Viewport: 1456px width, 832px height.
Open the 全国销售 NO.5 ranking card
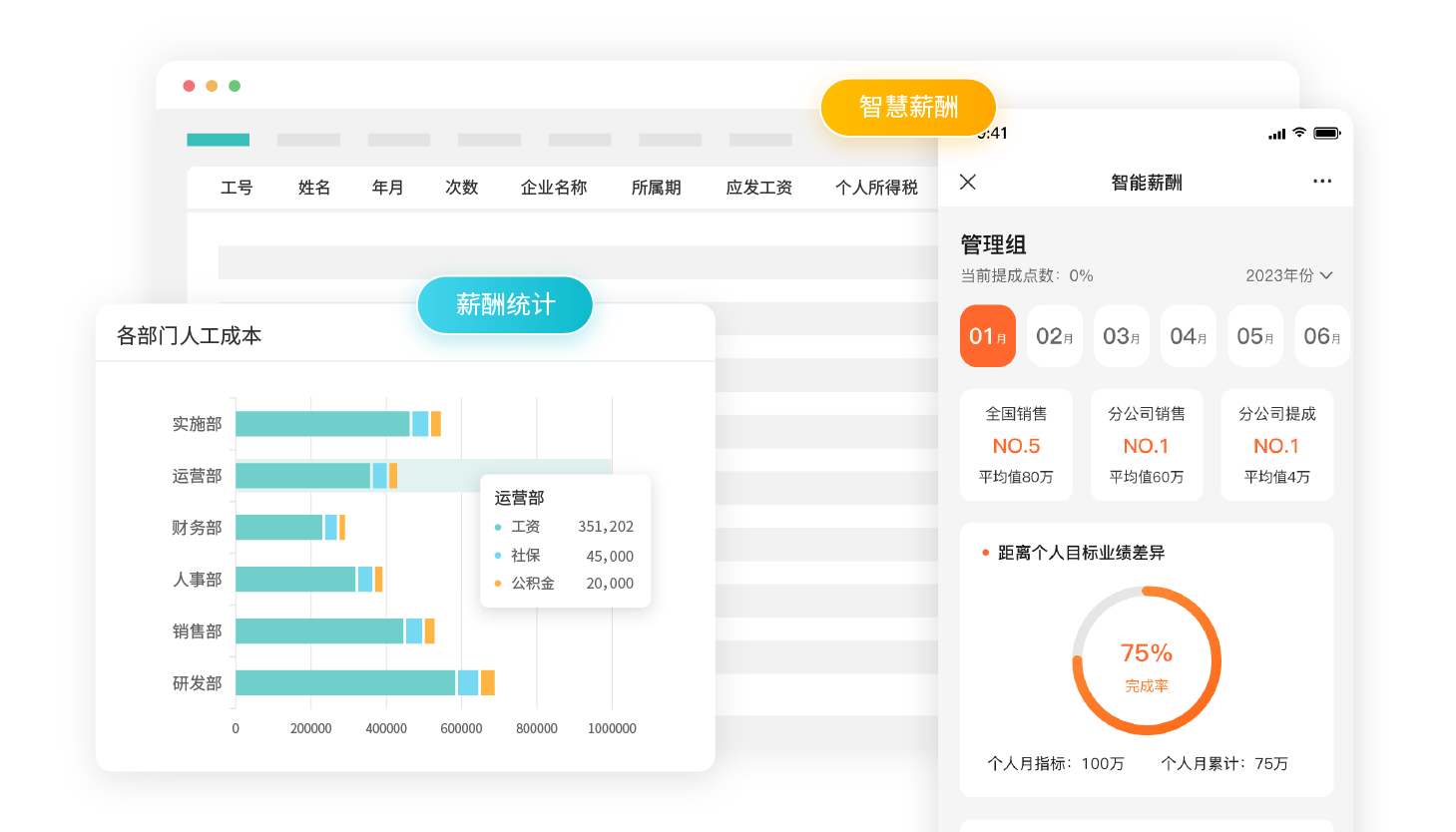(1016, 445)
